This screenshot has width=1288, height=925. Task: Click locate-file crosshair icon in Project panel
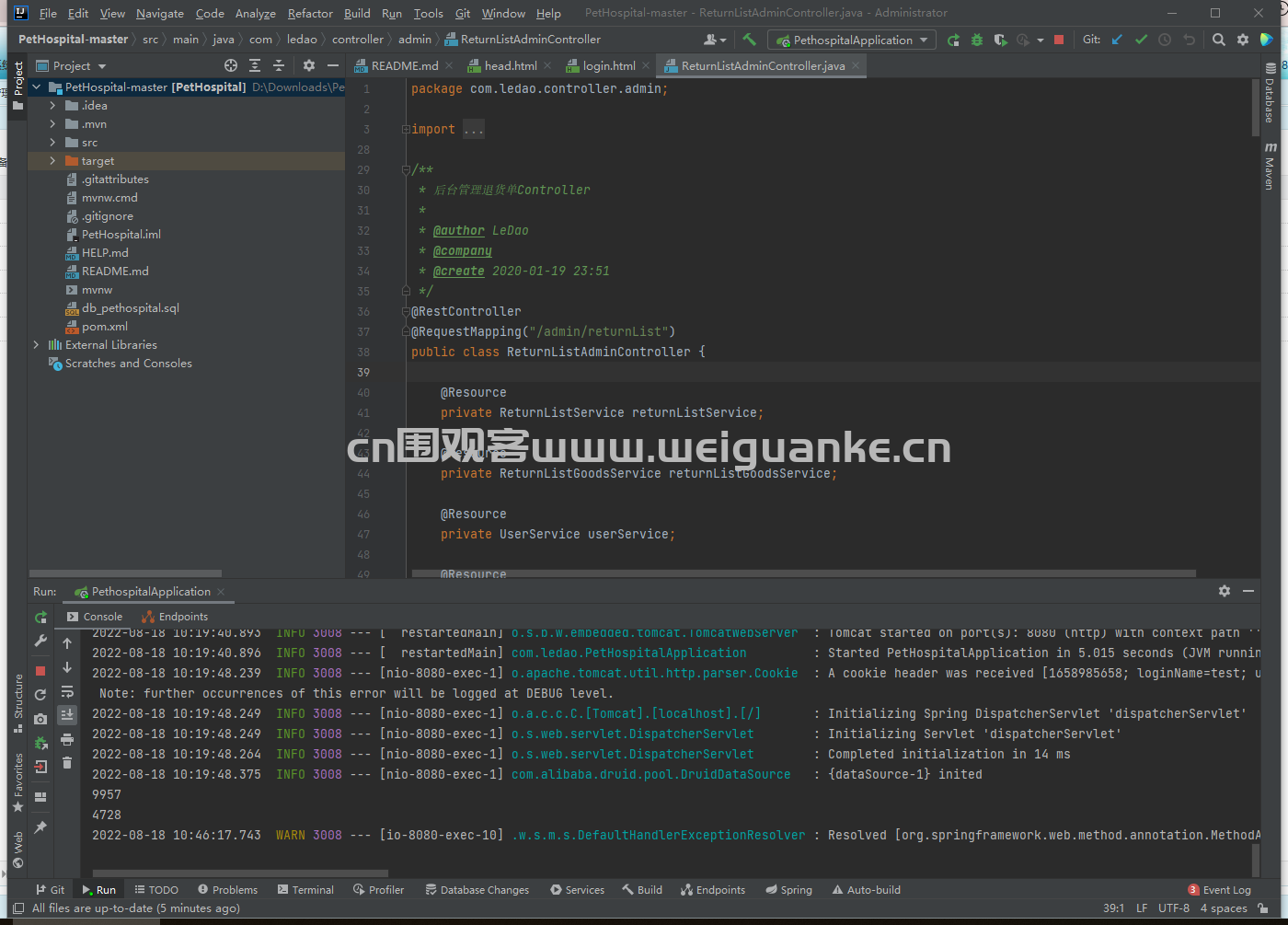[231, 65]
